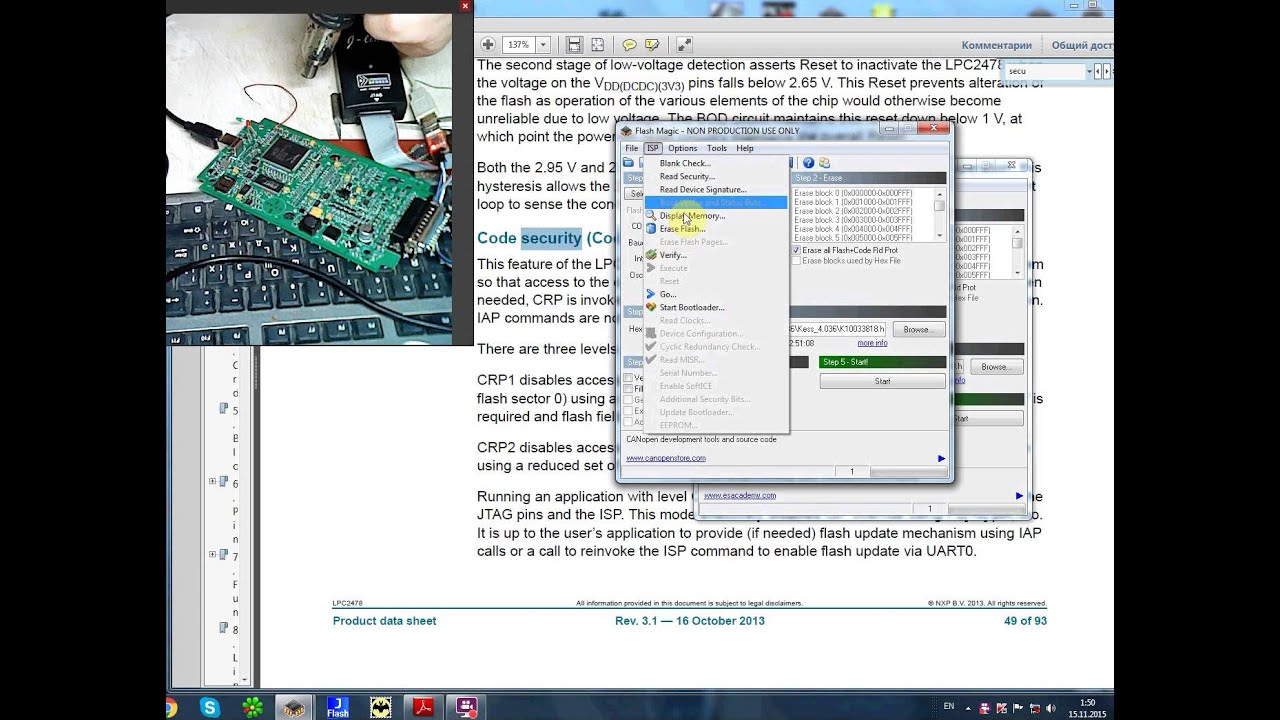This screenshot has width=1280, height=720.
Task: Select Erase block 3 (0x003000-0x003FFF) row
Action: pyautogui.click(x=853, y=220)
